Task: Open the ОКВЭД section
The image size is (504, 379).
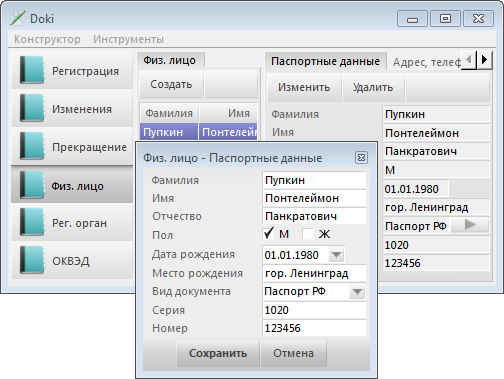Action: click(72, 260)
